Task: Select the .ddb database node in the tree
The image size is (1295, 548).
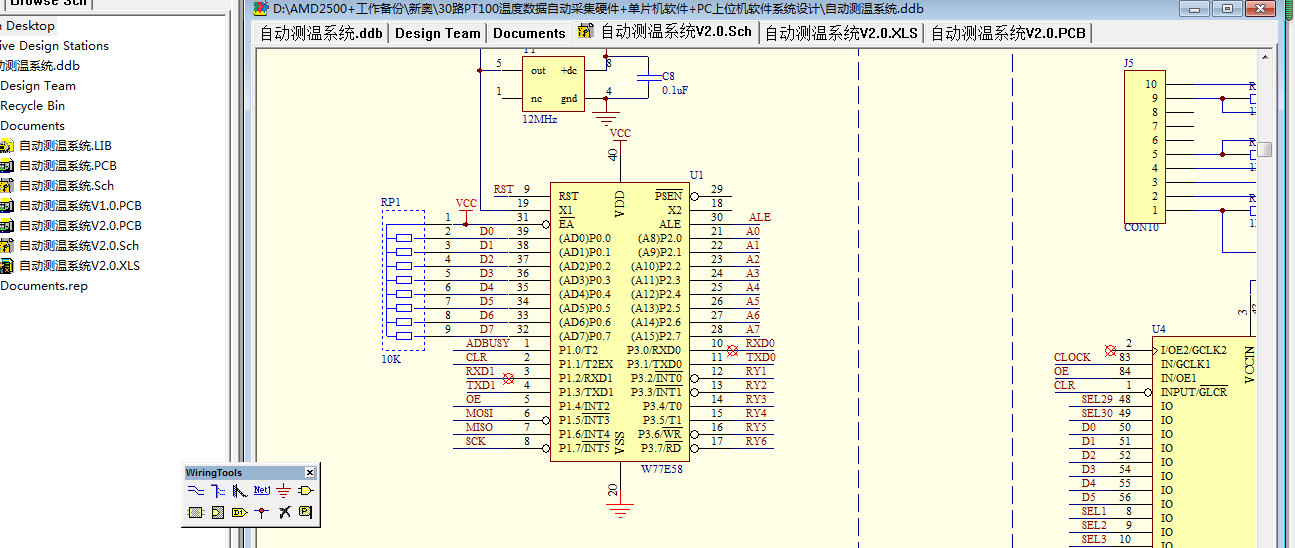Action: [40, 66]
